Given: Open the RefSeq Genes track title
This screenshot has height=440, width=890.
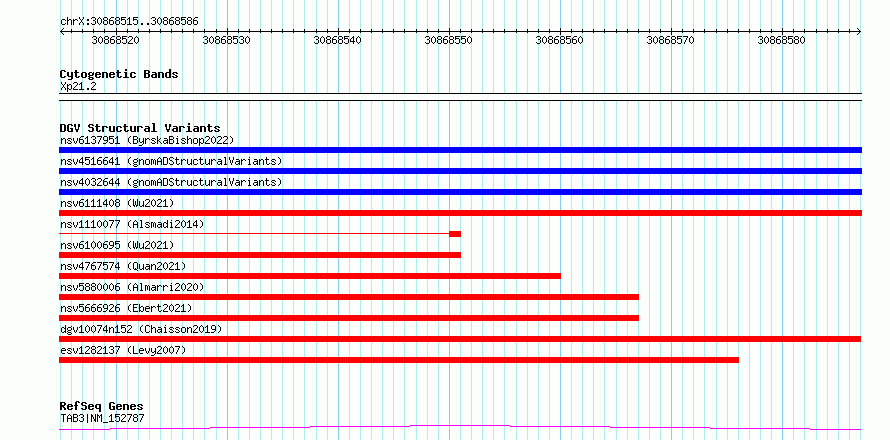Looking at the screenshot, I should 101,407.
